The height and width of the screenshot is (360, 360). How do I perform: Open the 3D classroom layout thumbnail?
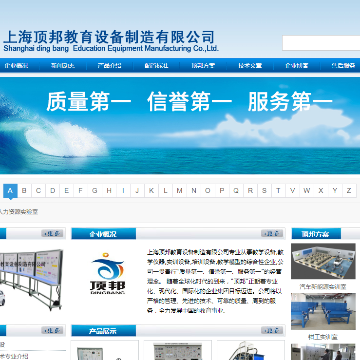[323, 261]
